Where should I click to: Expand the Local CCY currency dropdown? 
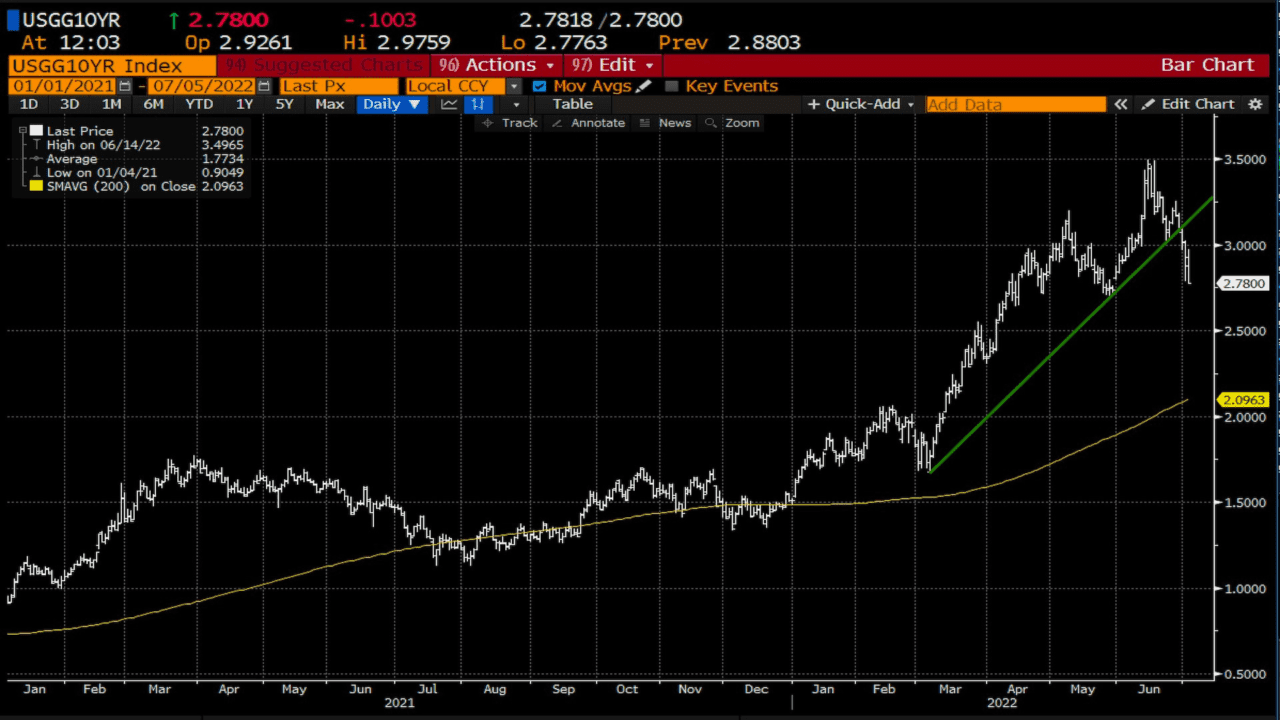514,86
